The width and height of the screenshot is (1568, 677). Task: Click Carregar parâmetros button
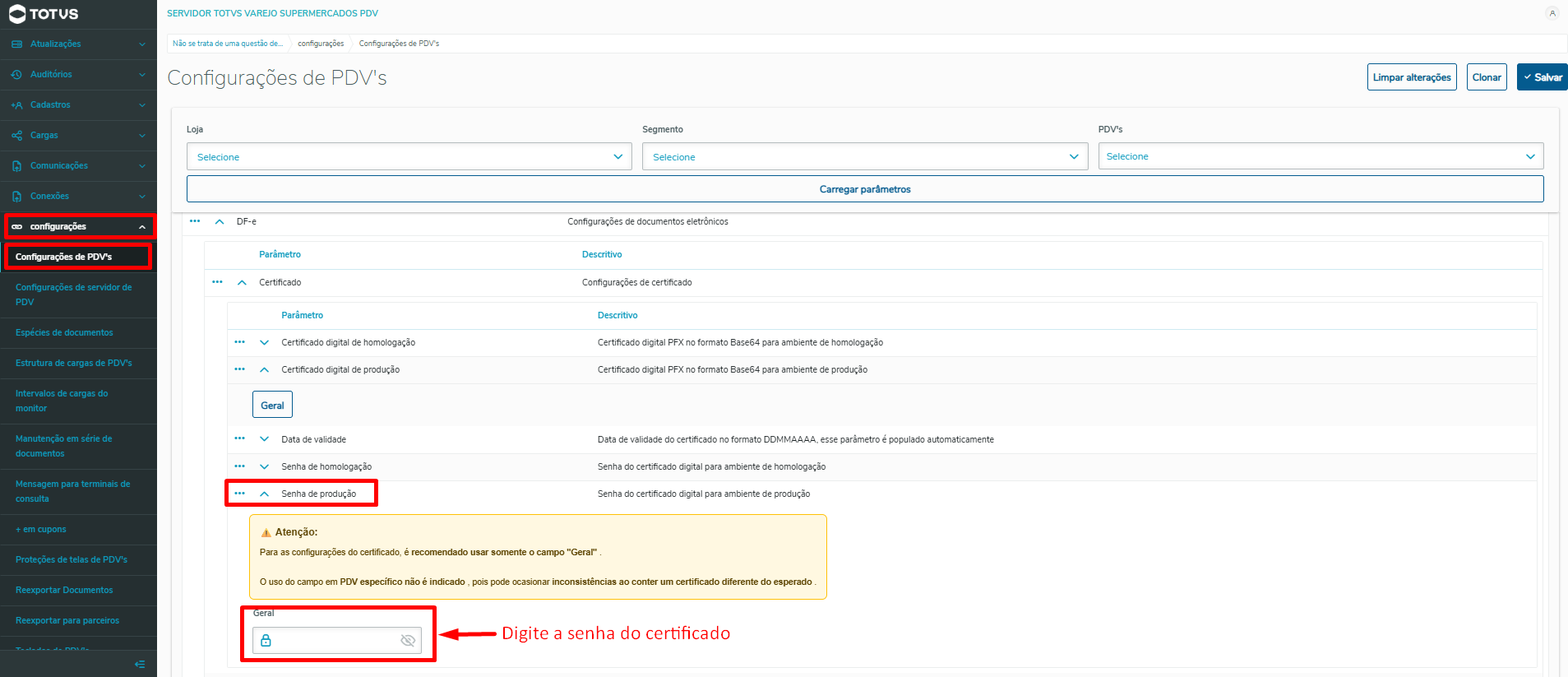click(x=865, y=188)
